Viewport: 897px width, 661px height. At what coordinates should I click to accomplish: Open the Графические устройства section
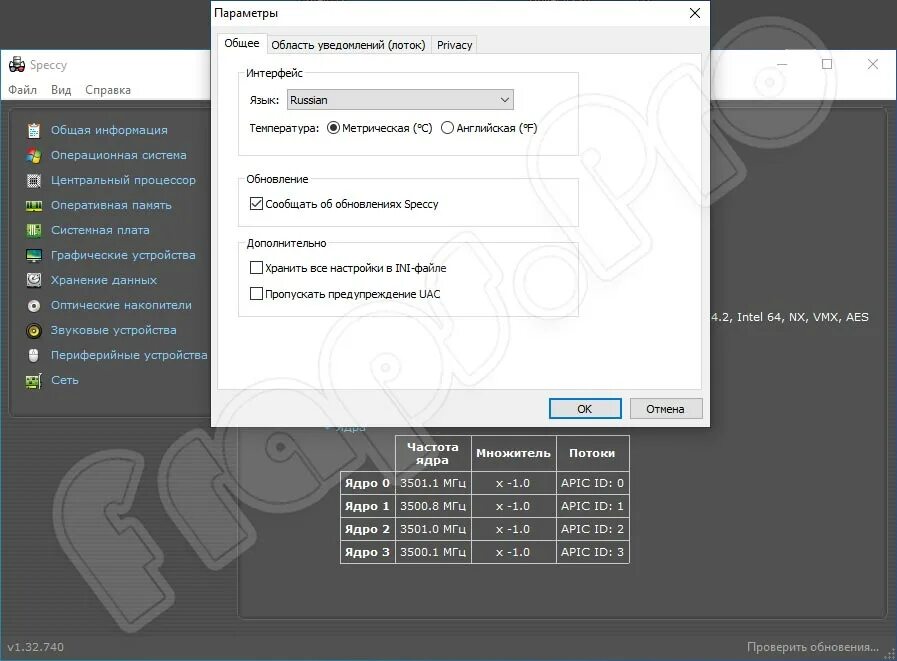(x=123, y=255)
